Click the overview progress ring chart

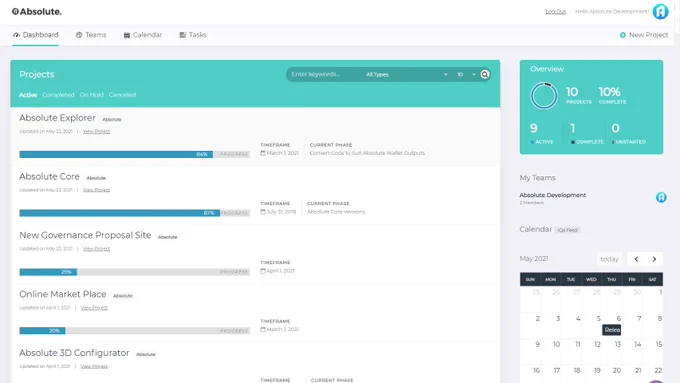click(544, 96)
